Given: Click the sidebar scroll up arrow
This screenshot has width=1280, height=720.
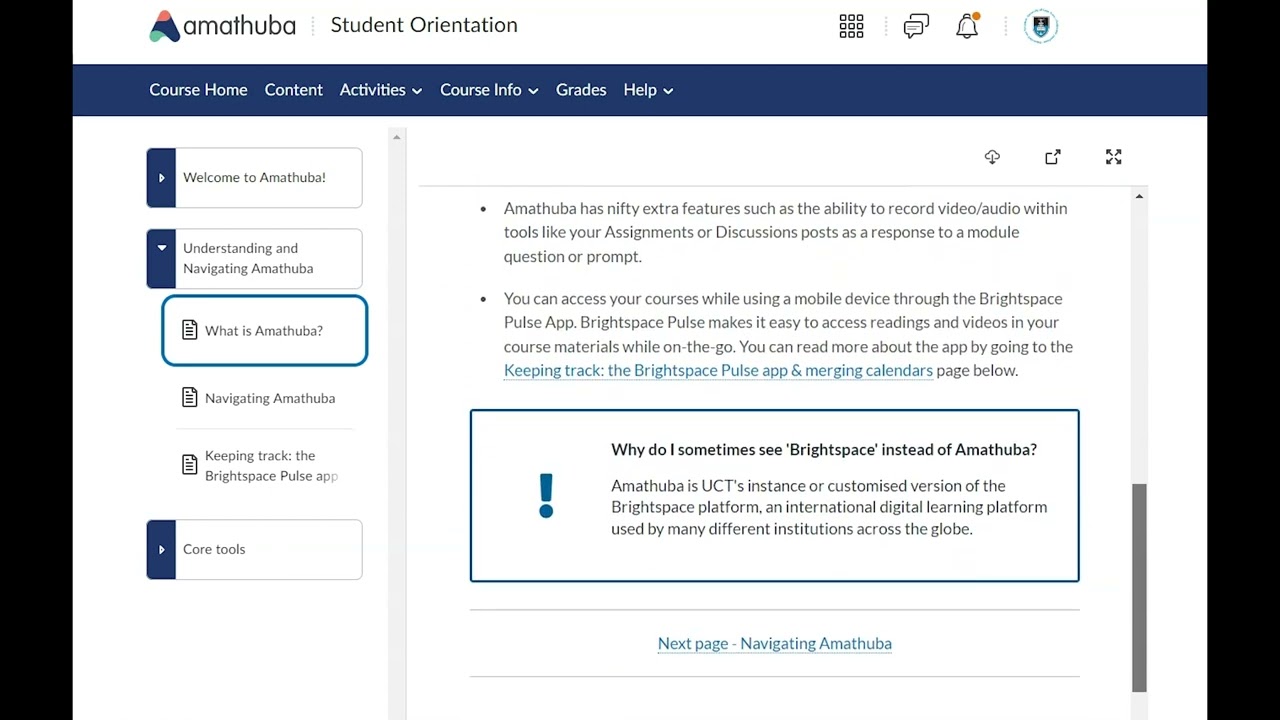Looking at the screenshot, I should pyautogui.click(x=396, y=137).
